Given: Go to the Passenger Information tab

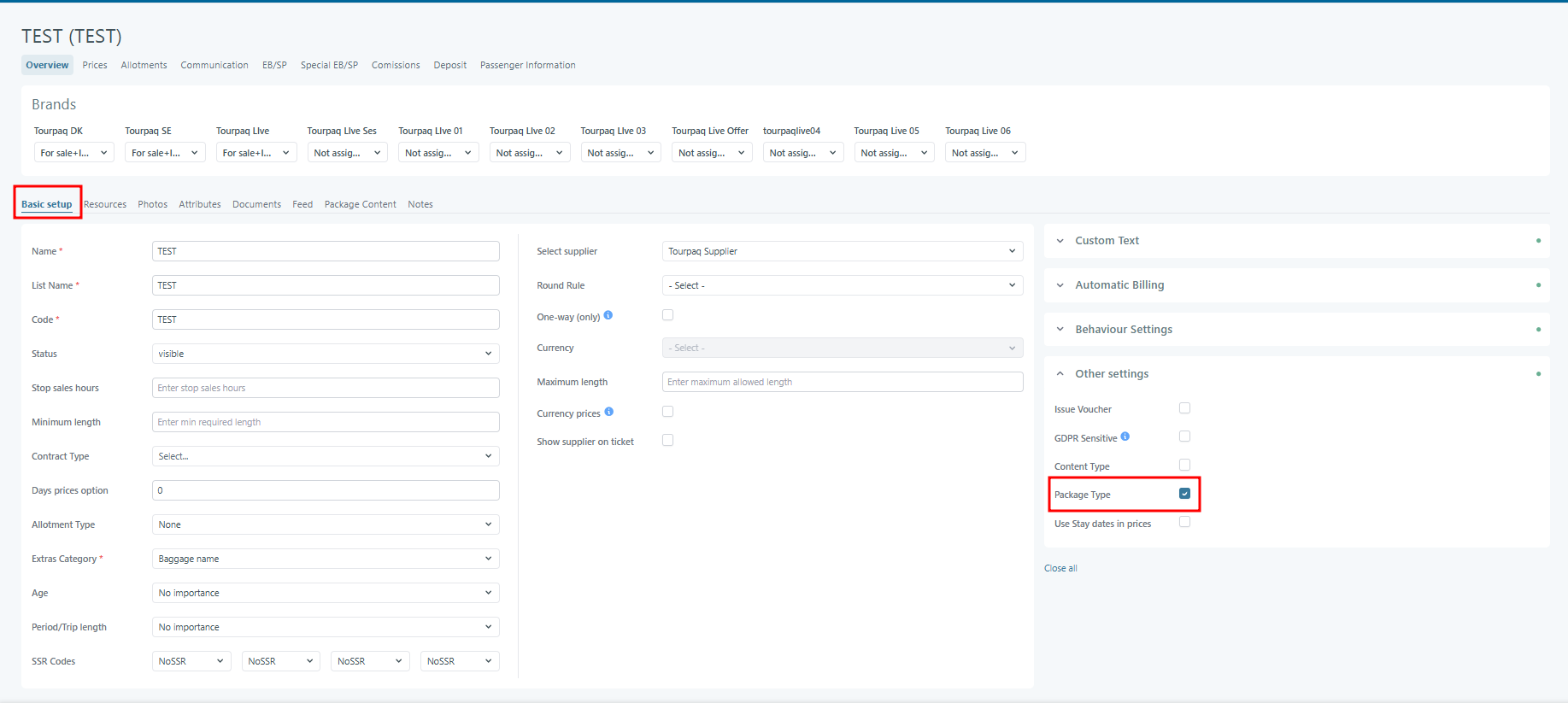Looking at the screenshot, I should 527,65.
